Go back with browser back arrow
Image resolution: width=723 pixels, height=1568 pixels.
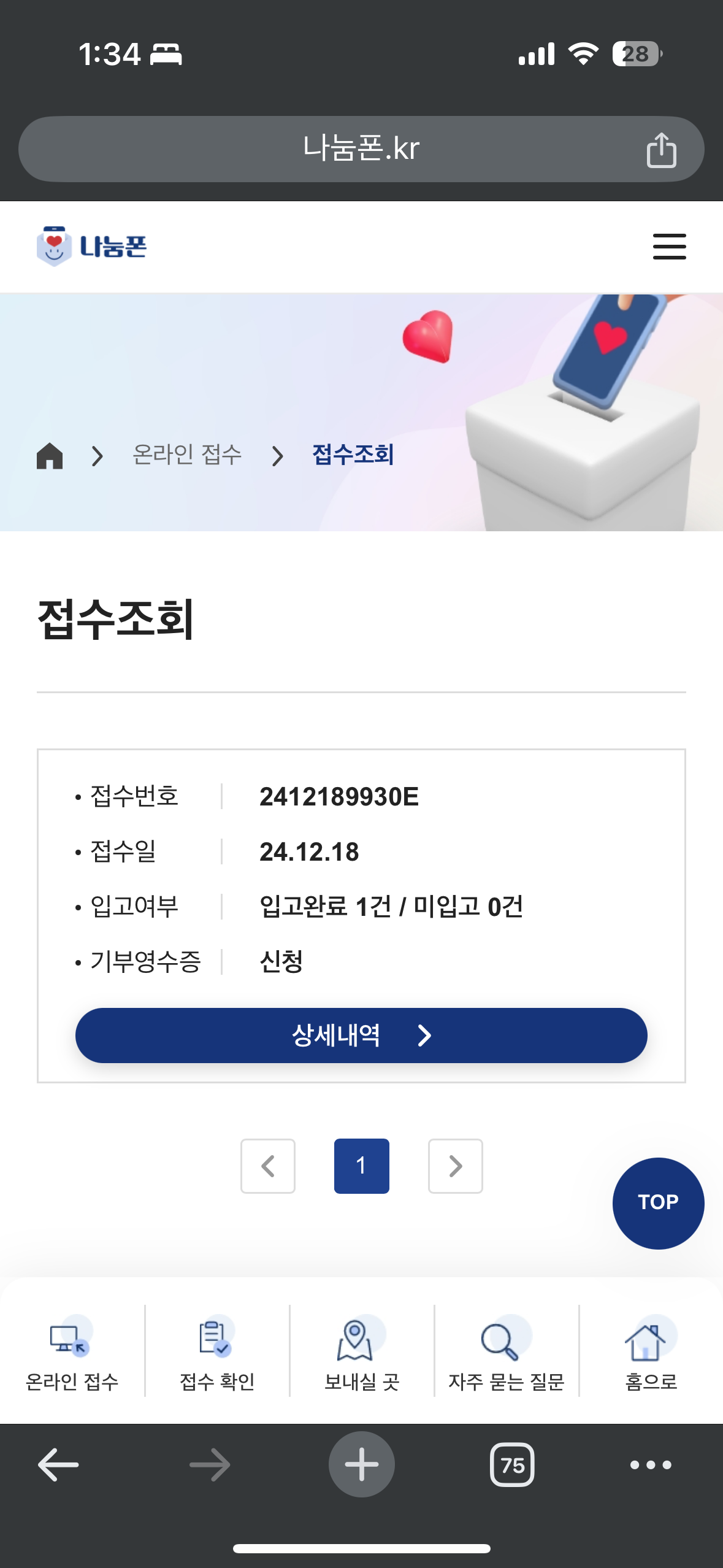tap(58, 1465)
